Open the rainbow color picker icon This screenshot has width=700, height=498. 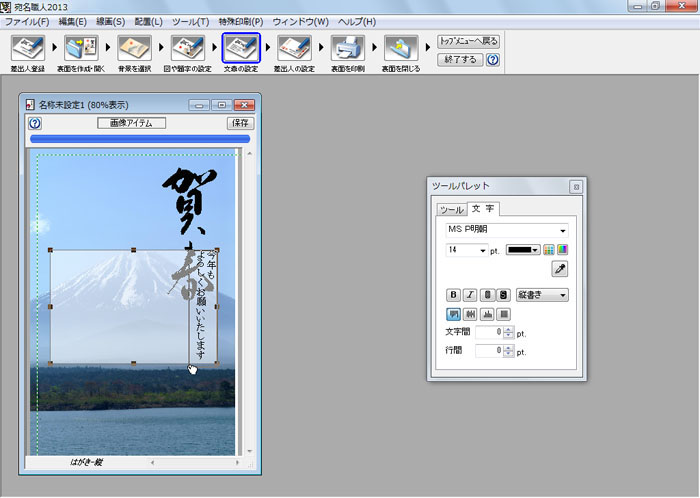[x=563, y=250]
